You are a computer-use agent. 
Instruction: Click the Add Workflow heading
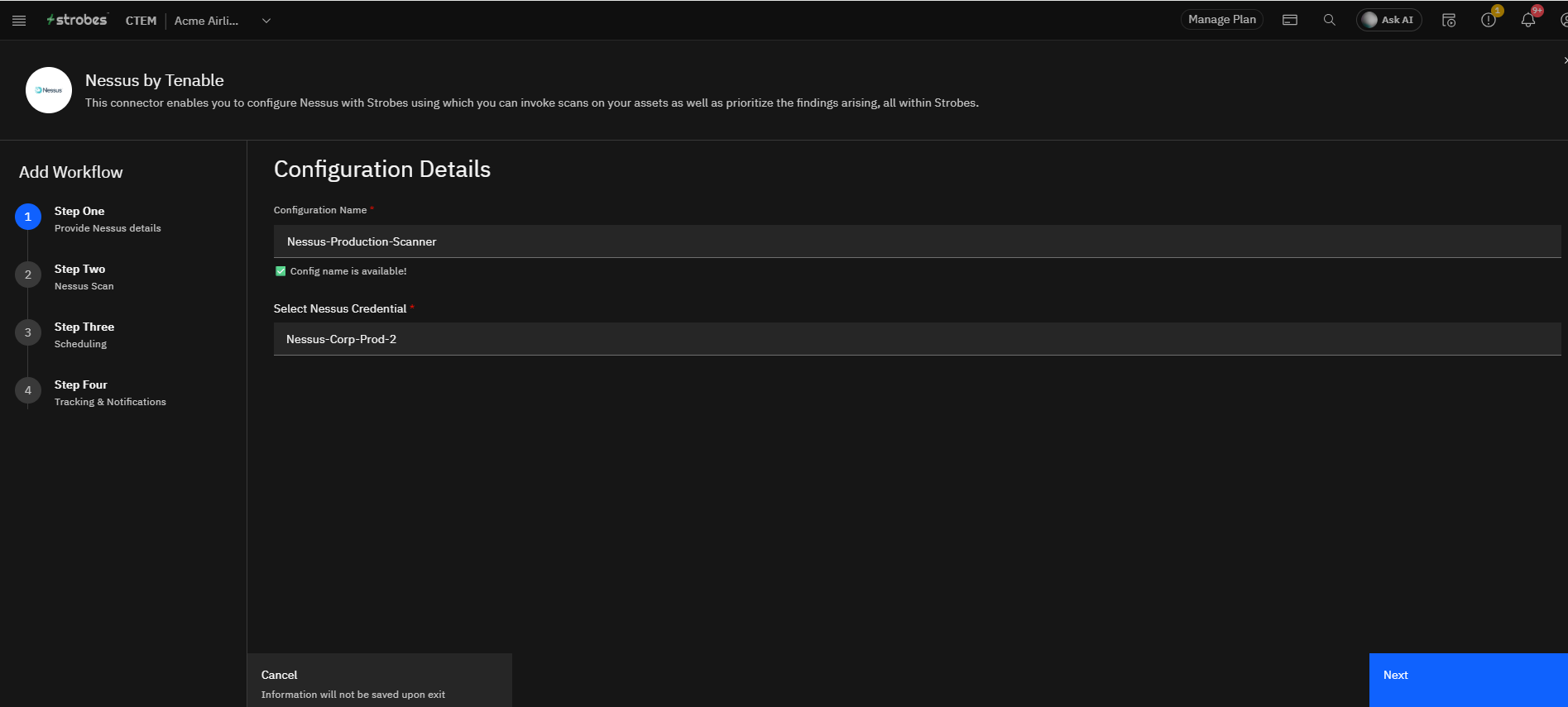click(x=71, y=172)
